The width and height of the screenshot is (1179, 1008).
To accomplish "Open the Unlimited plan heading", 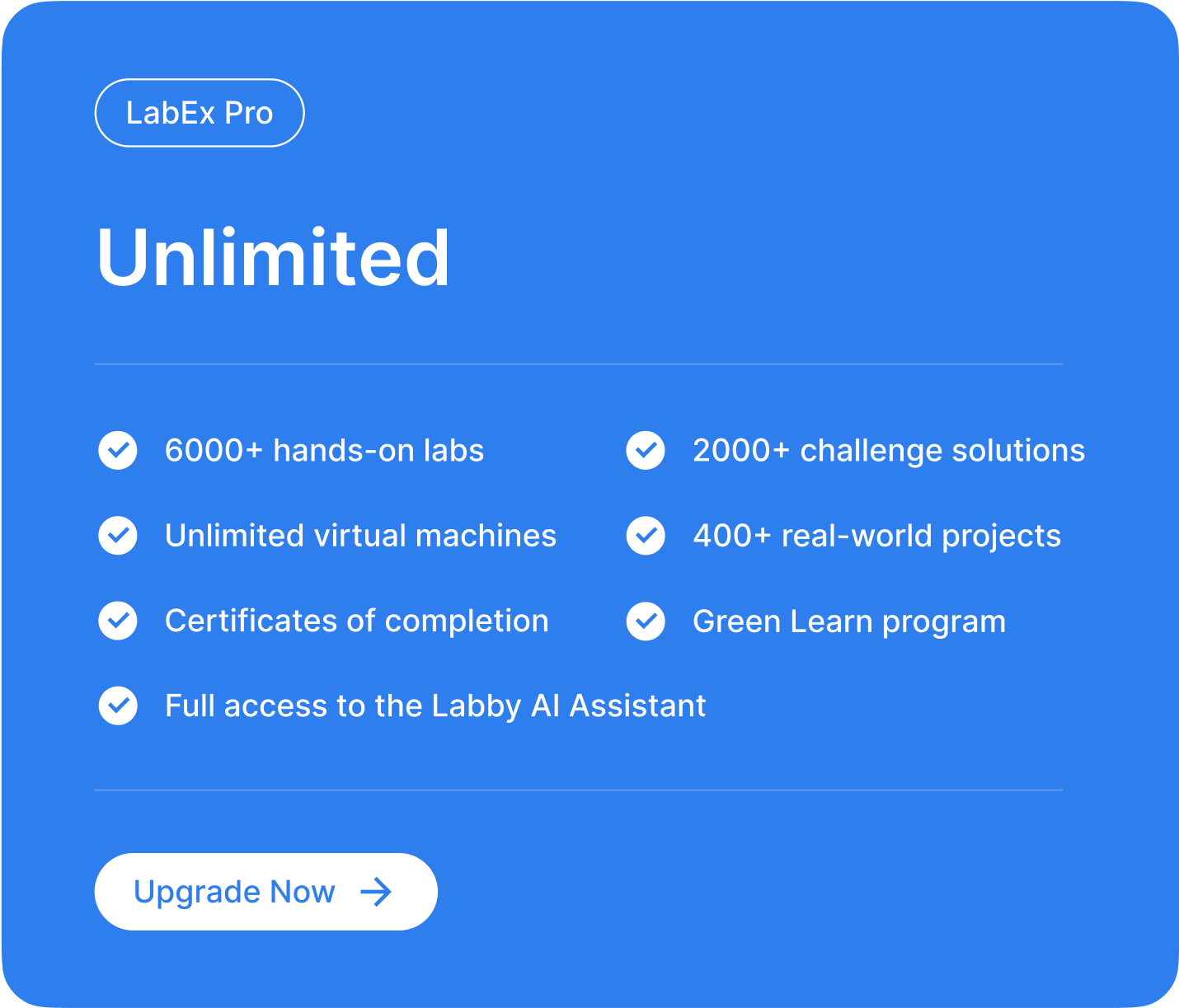I will [x=273, y=256].
